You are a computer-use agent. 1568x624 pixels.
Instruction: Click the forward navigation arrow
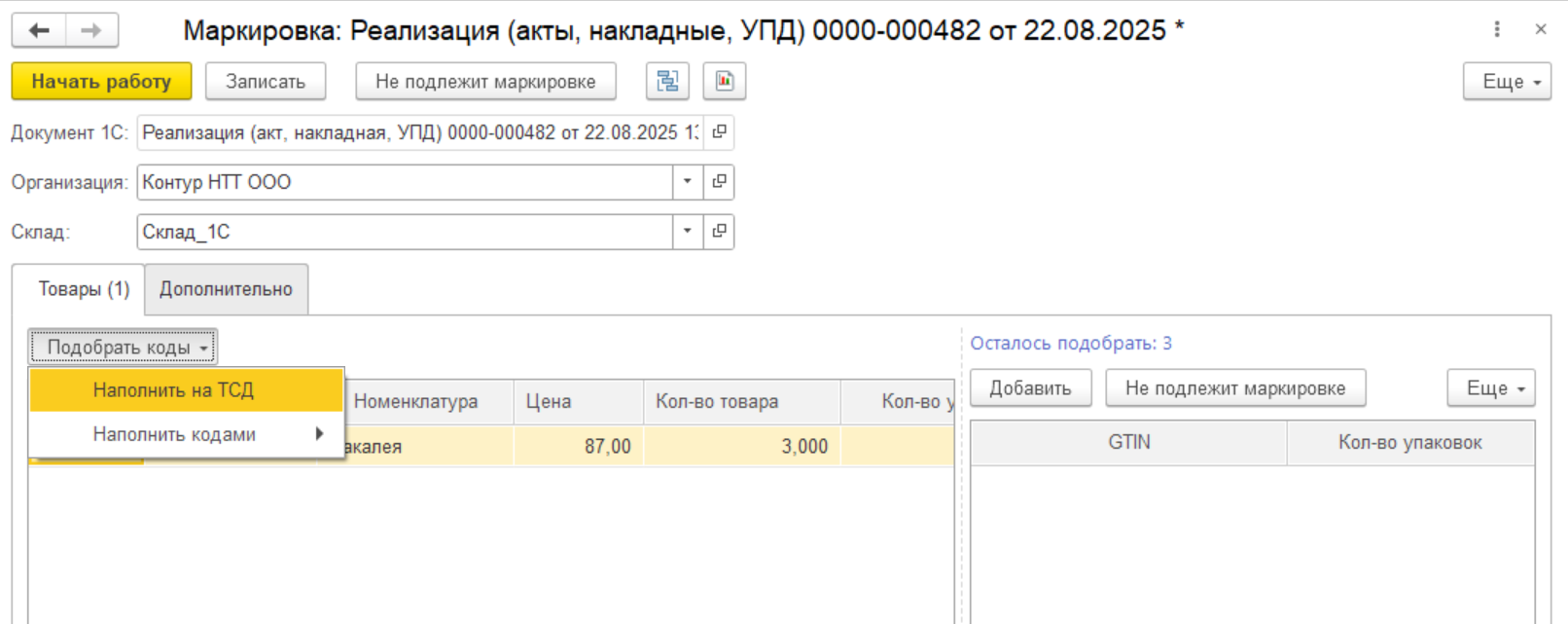pos(91,30)
